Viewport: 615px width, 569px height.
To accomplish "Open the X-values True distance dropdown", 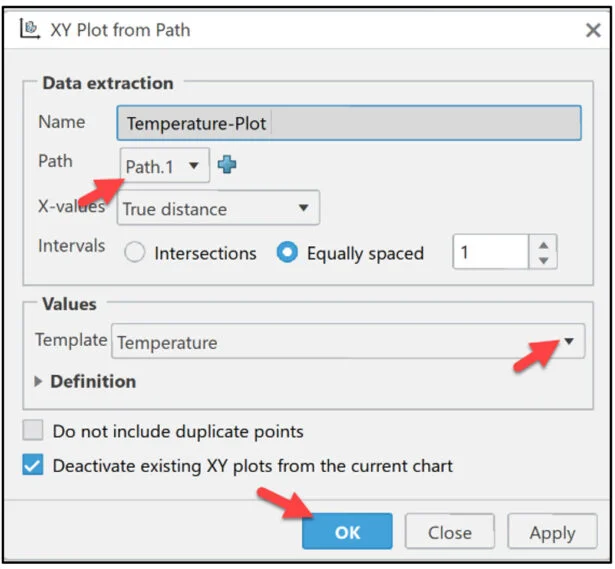I will point(218,209).
